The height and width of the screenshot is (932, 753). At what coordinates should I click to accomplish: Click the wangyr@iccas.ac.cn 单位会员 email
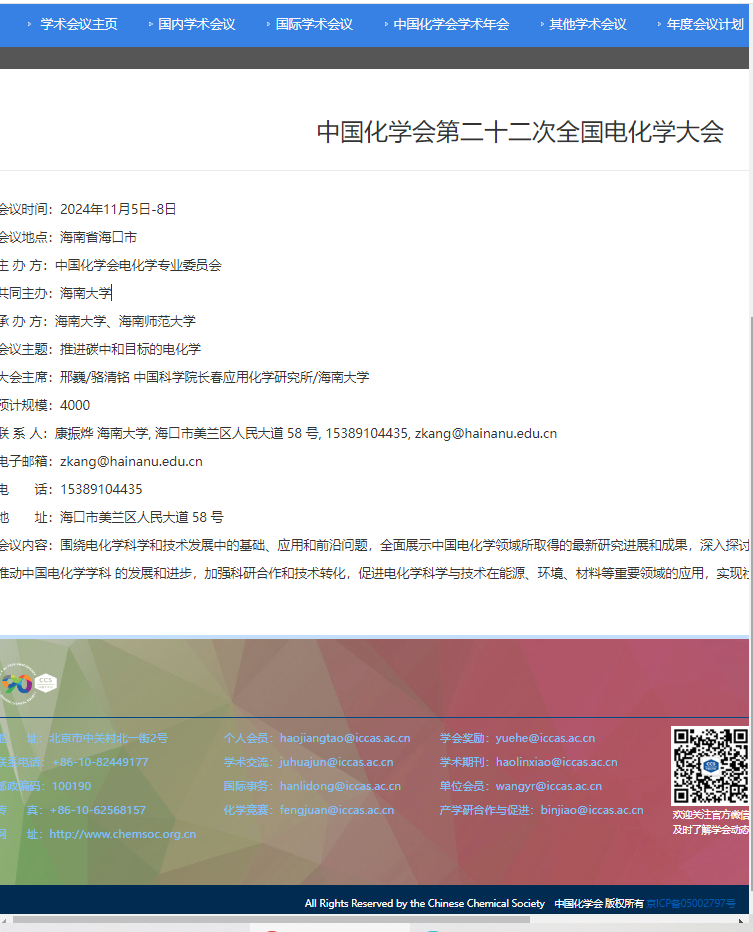[549, 786]
